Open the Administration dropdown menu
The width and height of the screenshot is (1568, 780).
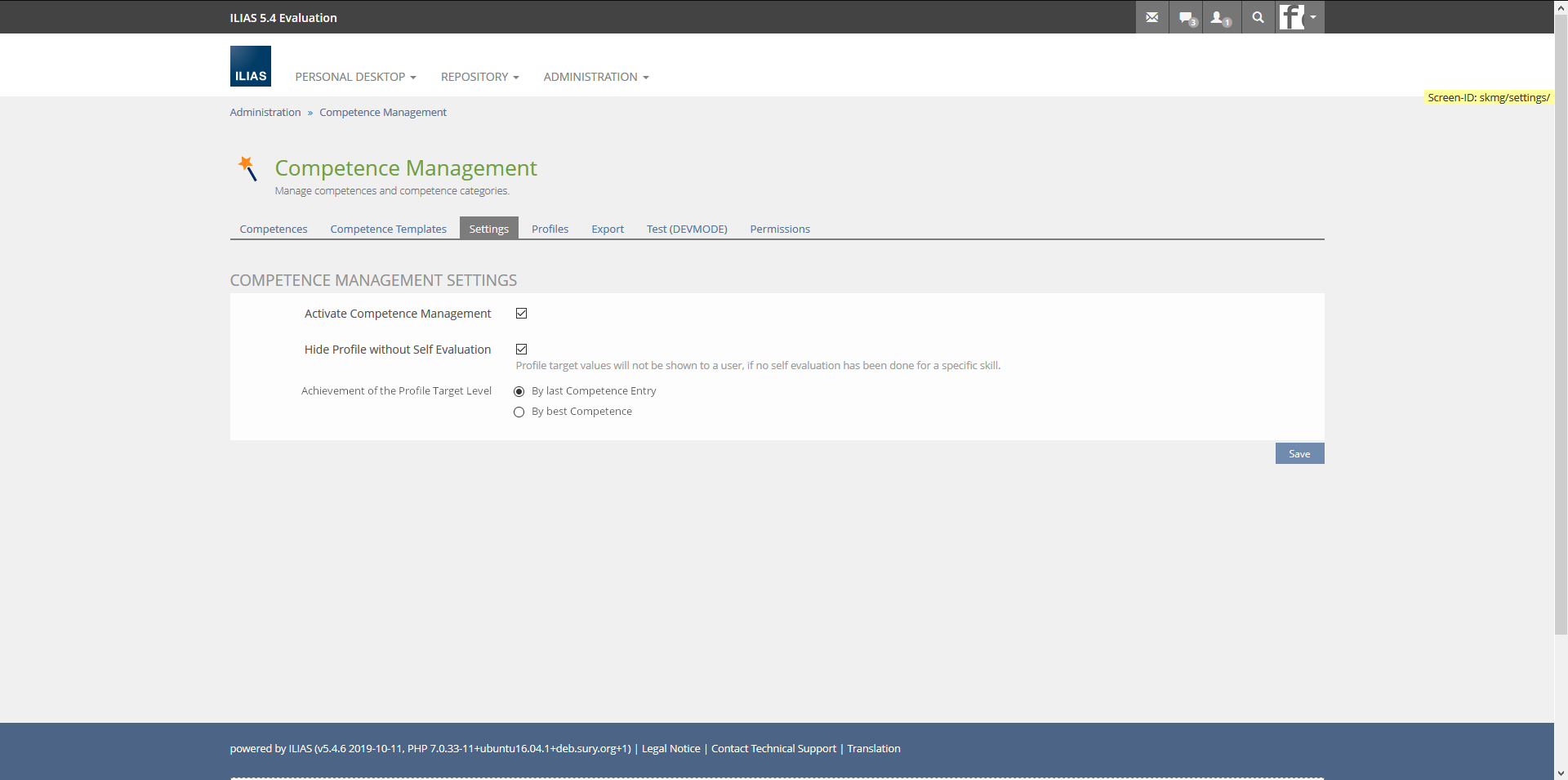pyautogui.click(x=595, y=77)
